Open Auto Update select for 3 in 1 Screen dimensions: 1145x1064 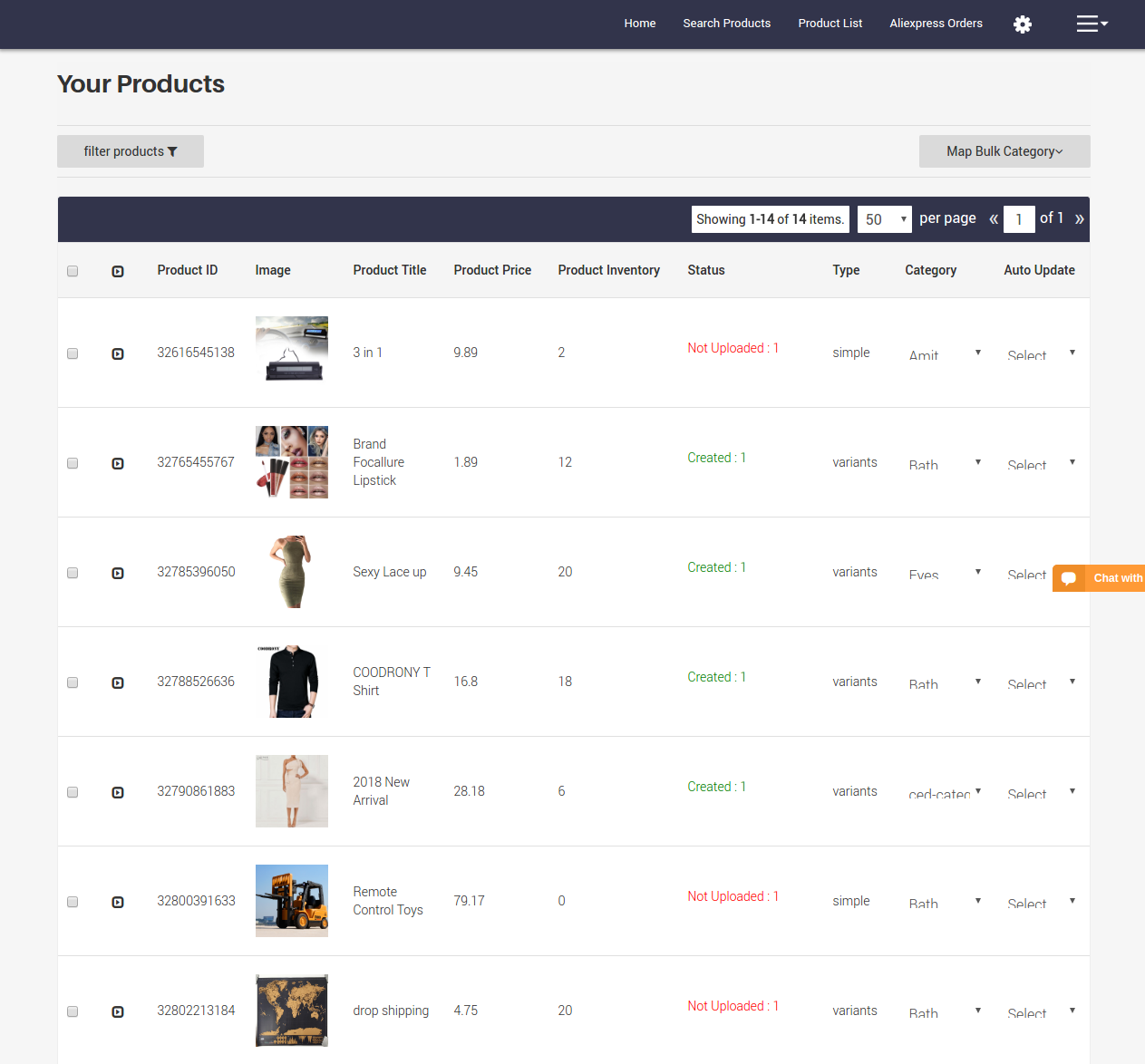tap(1040, 353)
